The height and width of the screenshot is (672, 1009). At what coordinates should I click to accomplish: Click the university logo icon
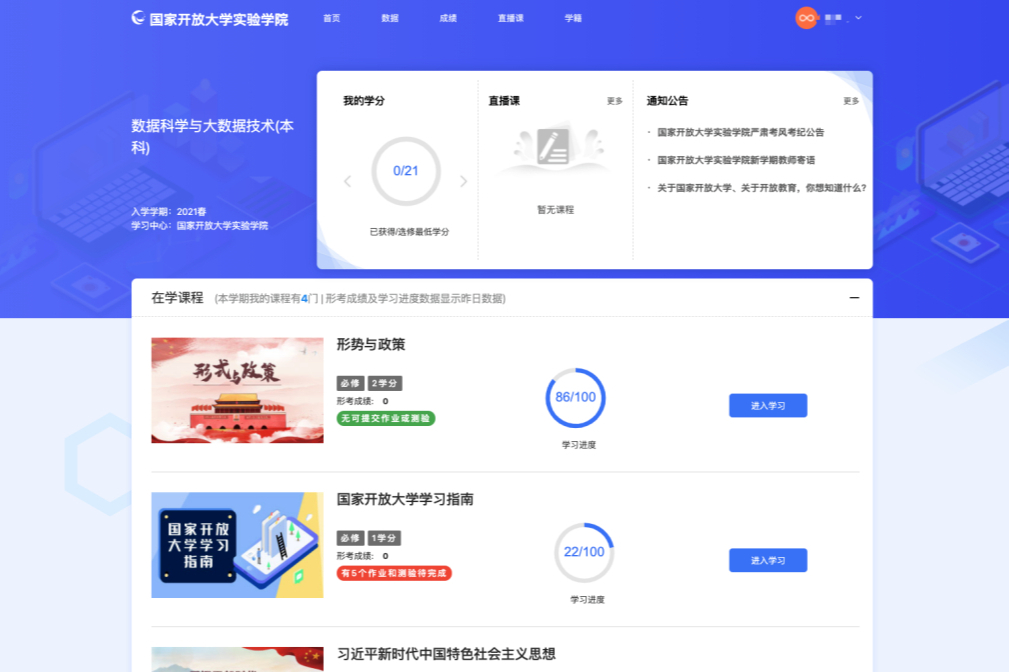click(138, 18)
